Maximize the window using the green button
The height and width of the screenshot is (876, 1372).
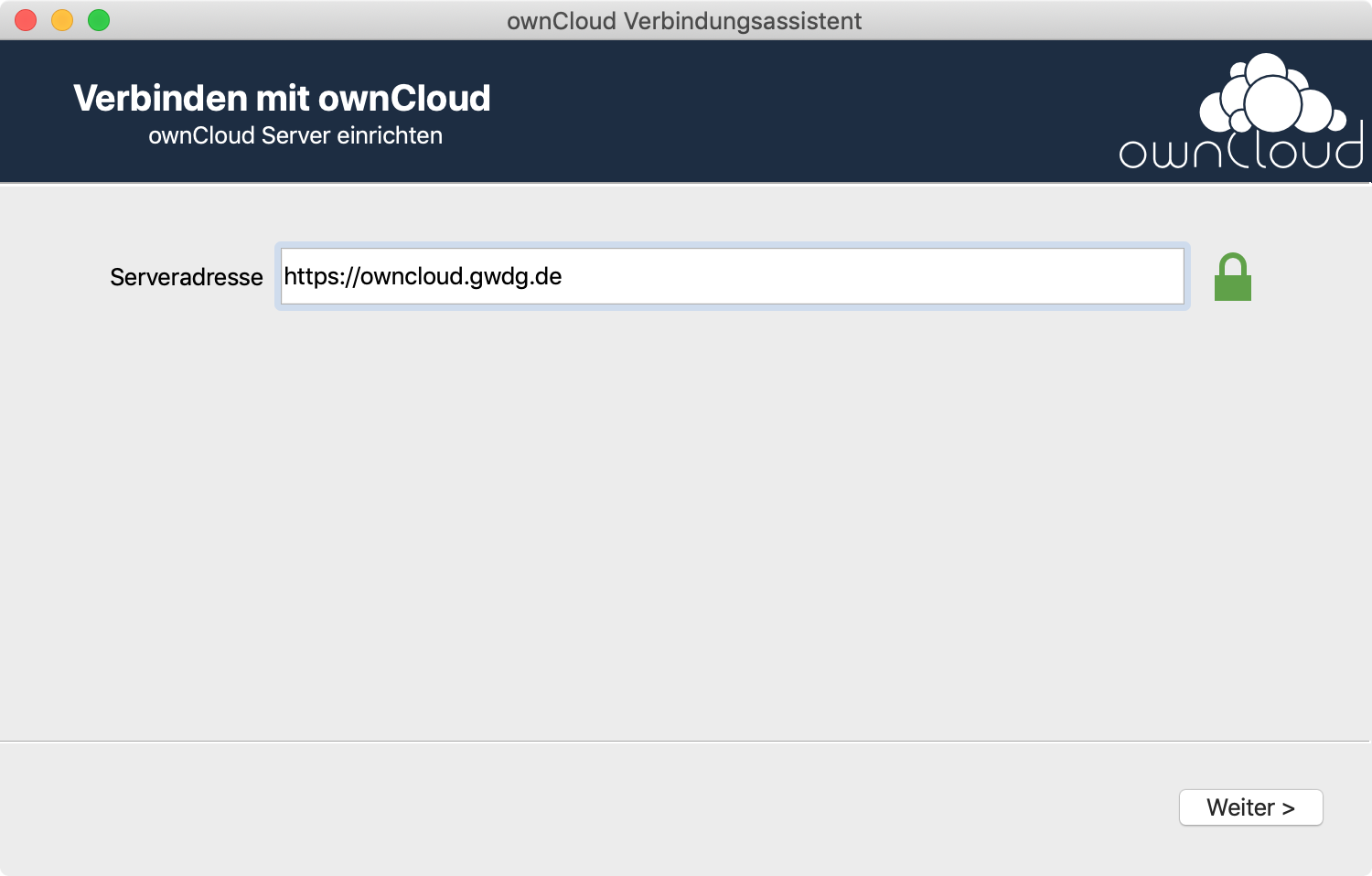99,20
